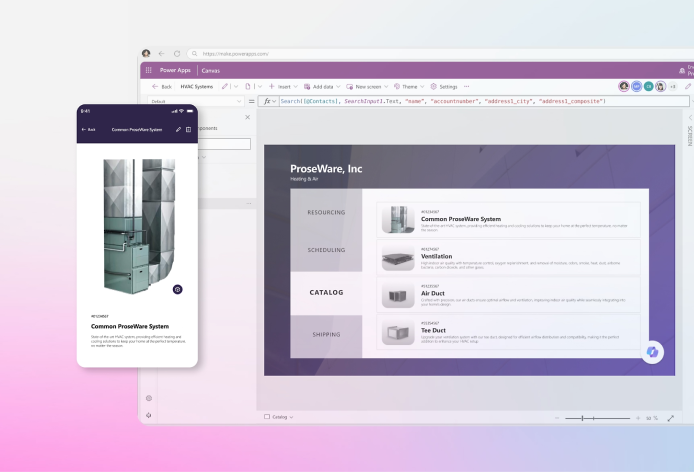The image size is (694, 472).
Task: Click the pencil icon at the toolbar's right edge
Action: pos(688,87)
